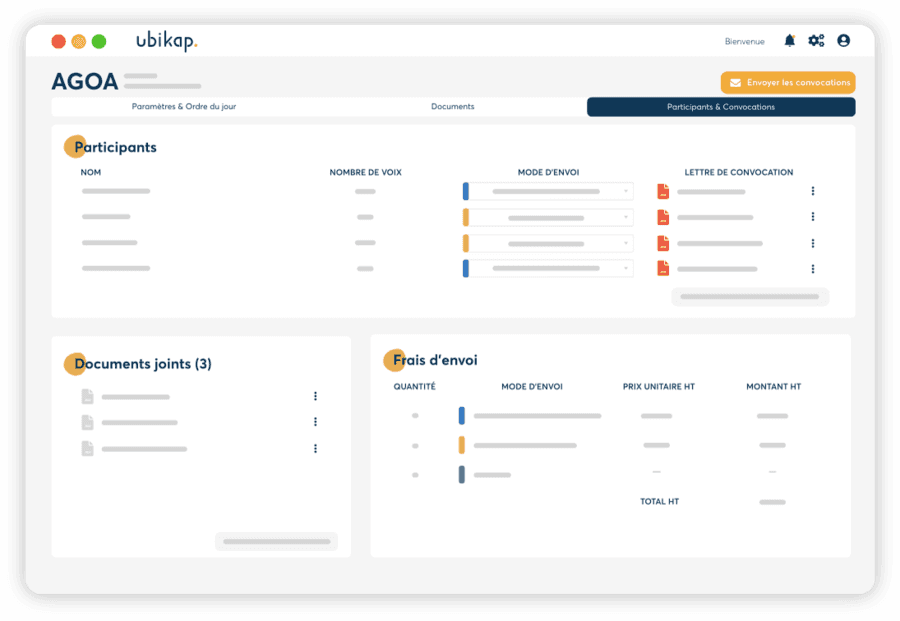The width and height of the screenshot is (900, 621).
Task: Open the Mode d'envoi dropdown on the fourth row
Action: [x=548, y=267]
